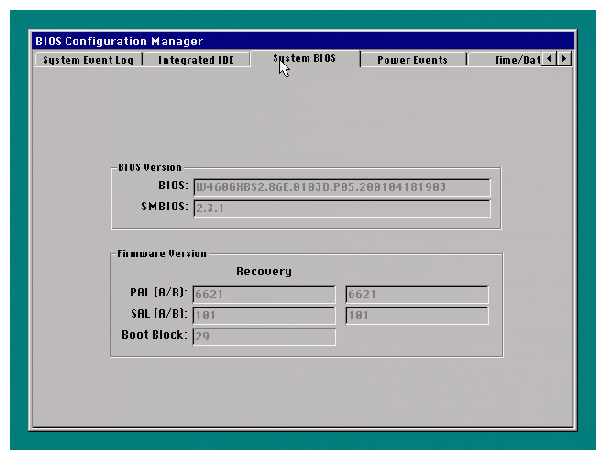The image size is (606, 460).
Task: Click the first PAL 6621 field
Action: click(x=264, y=295)
